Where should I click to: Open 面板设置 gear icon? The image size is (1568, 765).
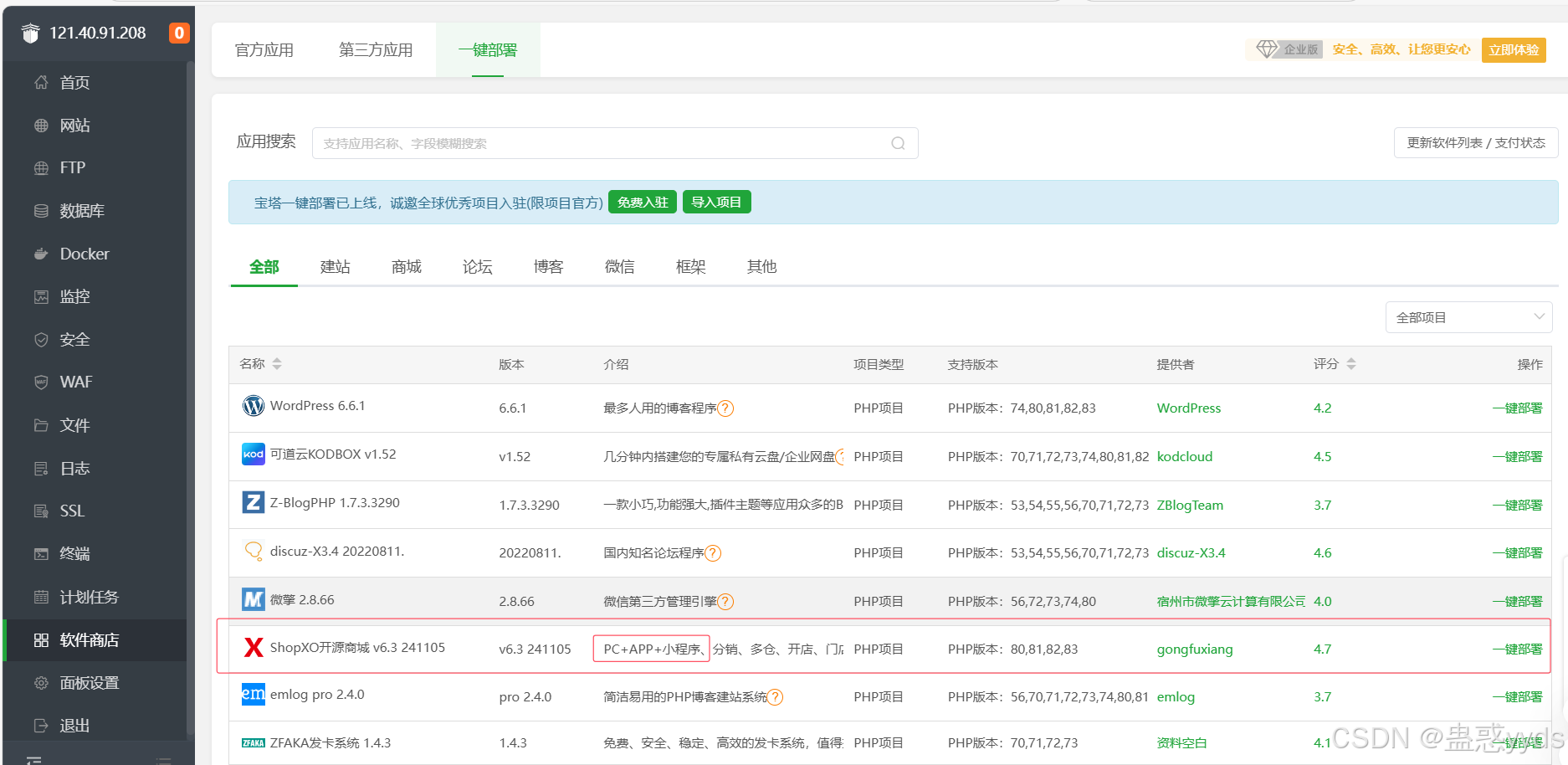tap(41, 683)
